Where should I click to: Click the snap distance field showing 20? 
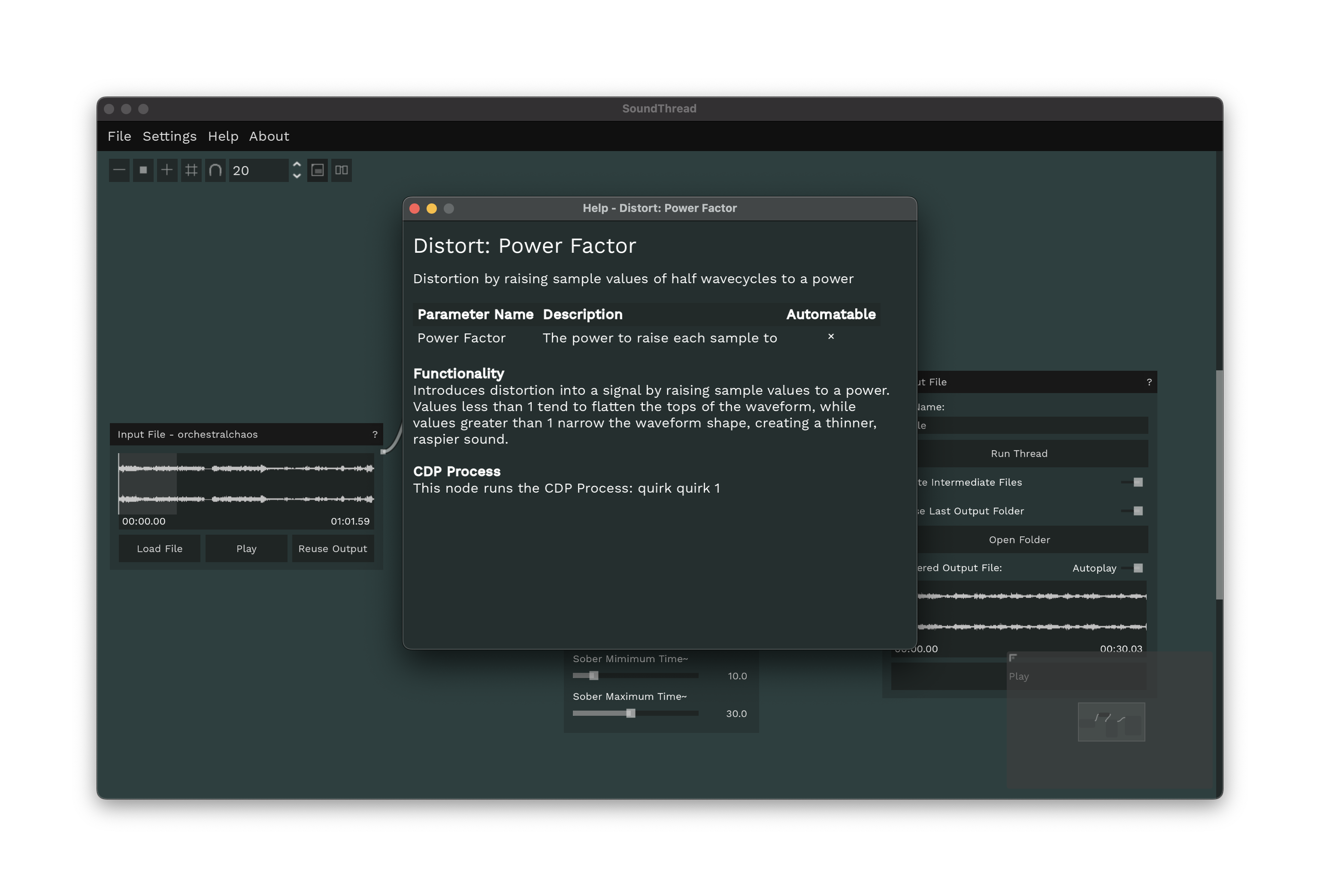click(257, 170)
